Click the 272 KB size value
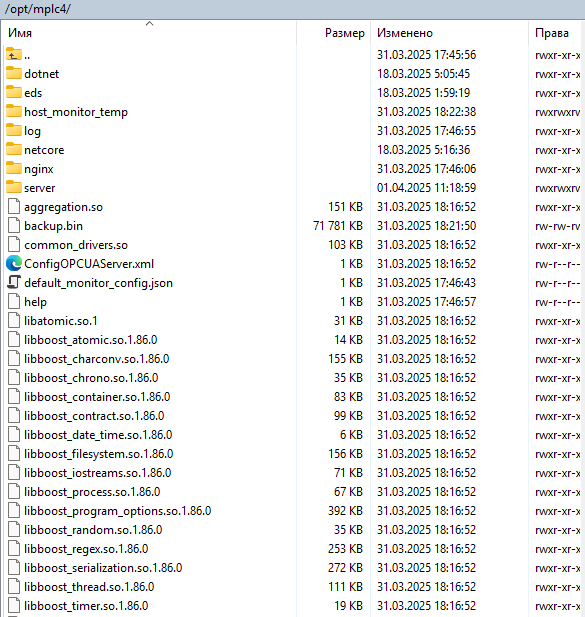 [345, 568]
